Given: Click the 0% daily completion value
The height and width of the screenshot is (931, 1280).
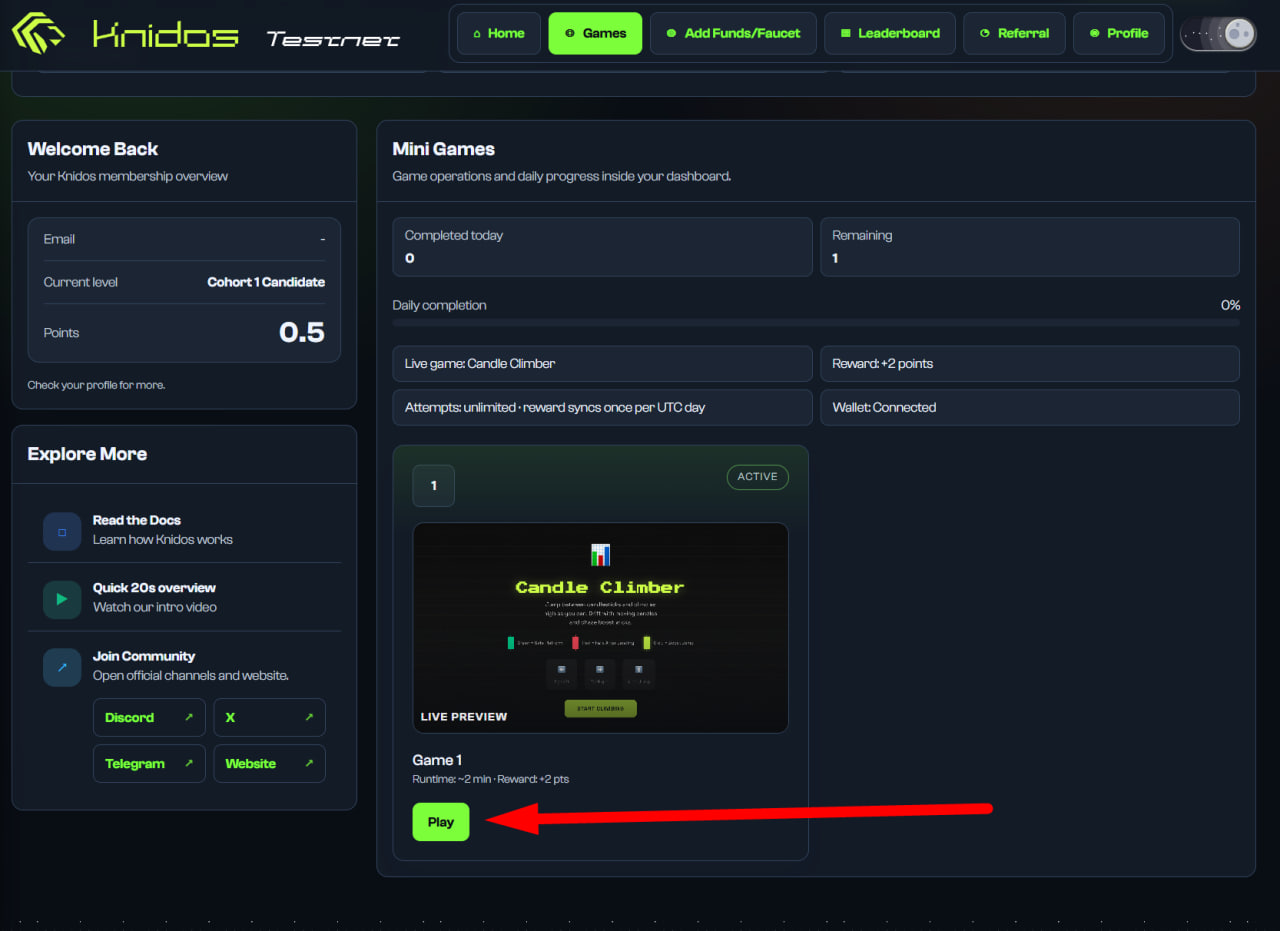Looking at the screenshot, I should coord(1230,305).
